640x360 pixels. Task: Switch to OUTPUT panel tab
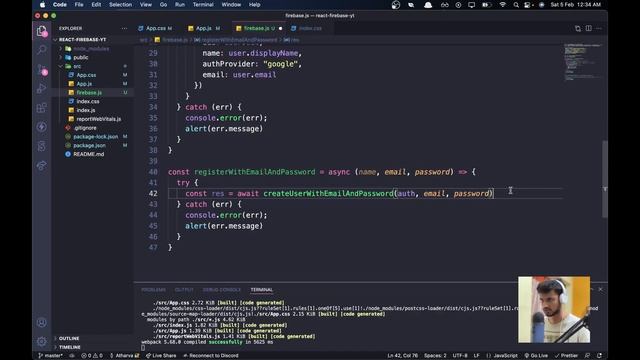[184, 289]
